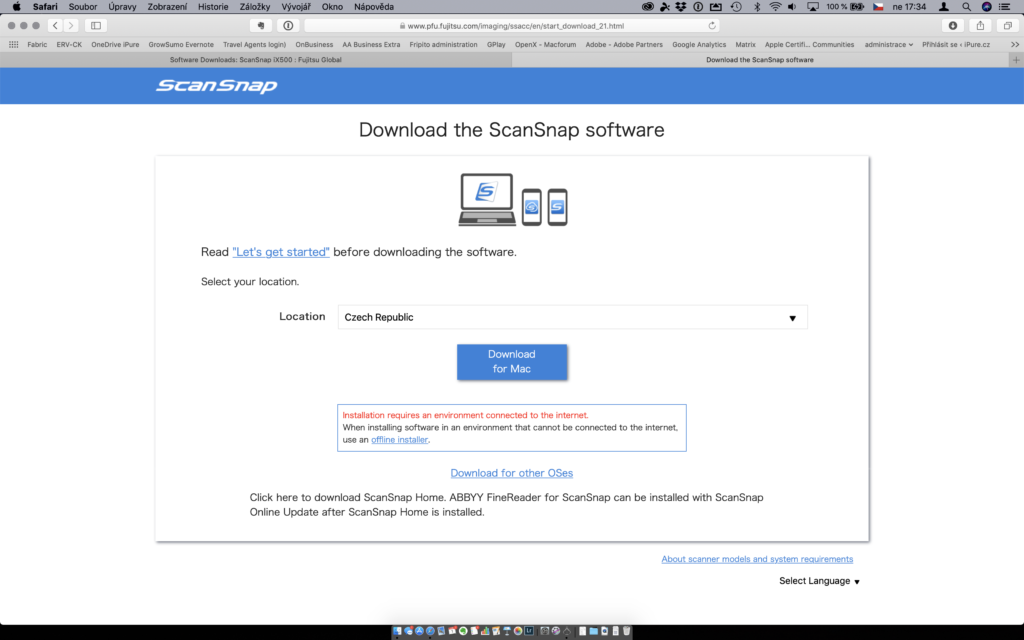Show all tabs overview in Safari
Screen dimensions: 1024x640
[1008, 25]
